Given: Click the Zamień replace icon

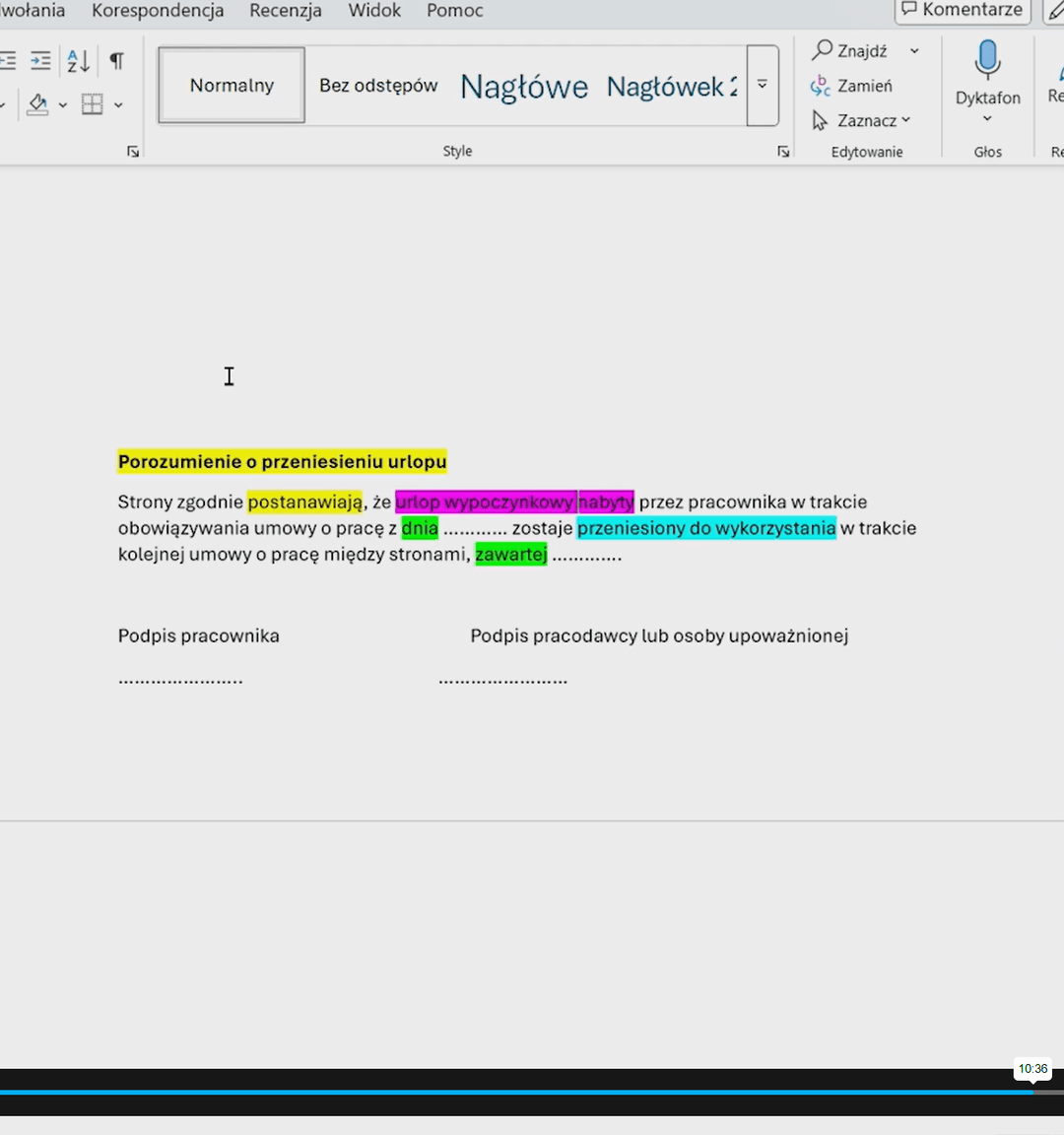Looking at the screenshot, I should tap(821, 86).
